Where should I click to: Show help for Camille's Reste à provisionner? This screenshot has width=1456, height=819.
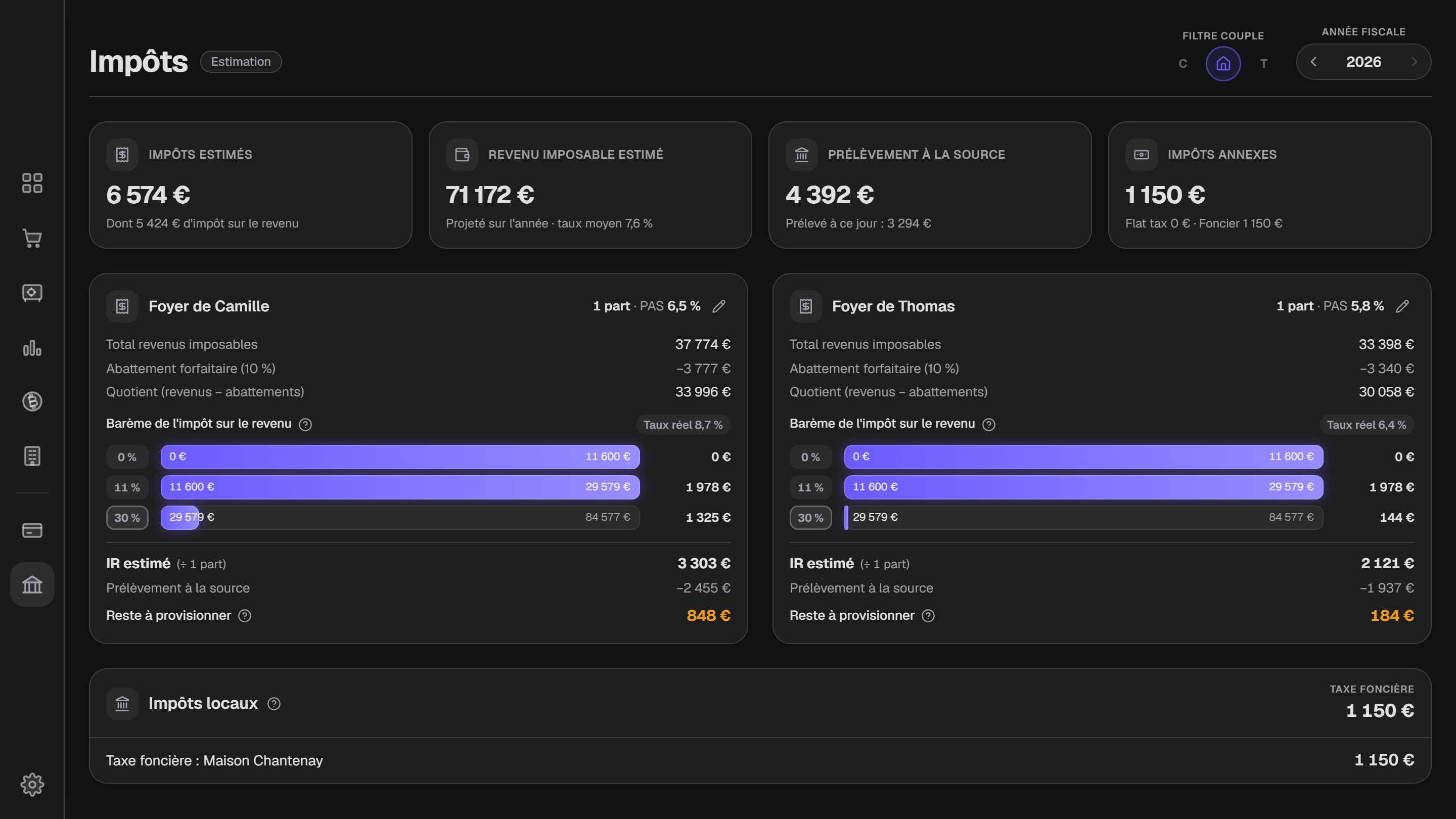pyautogui.click(x=245, y=616)
